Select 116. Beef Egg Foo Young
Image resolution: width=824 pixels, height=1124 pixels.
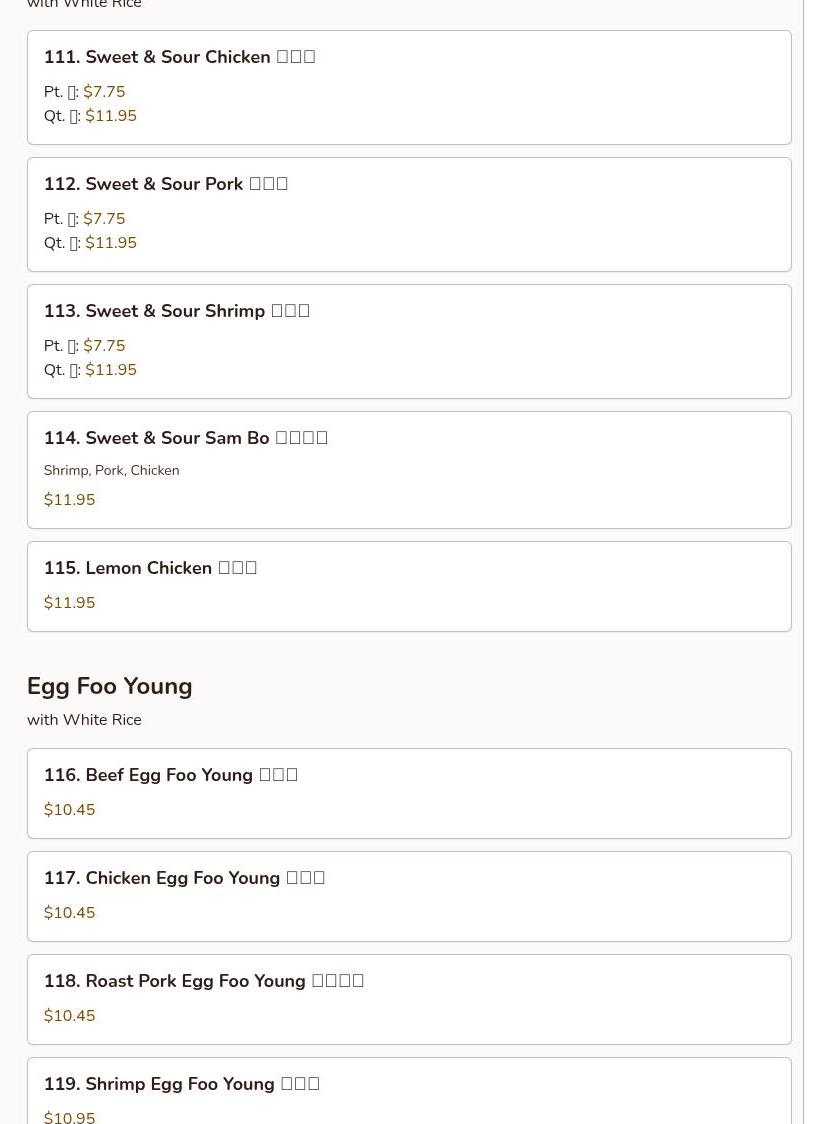click(x=409, y=794)
